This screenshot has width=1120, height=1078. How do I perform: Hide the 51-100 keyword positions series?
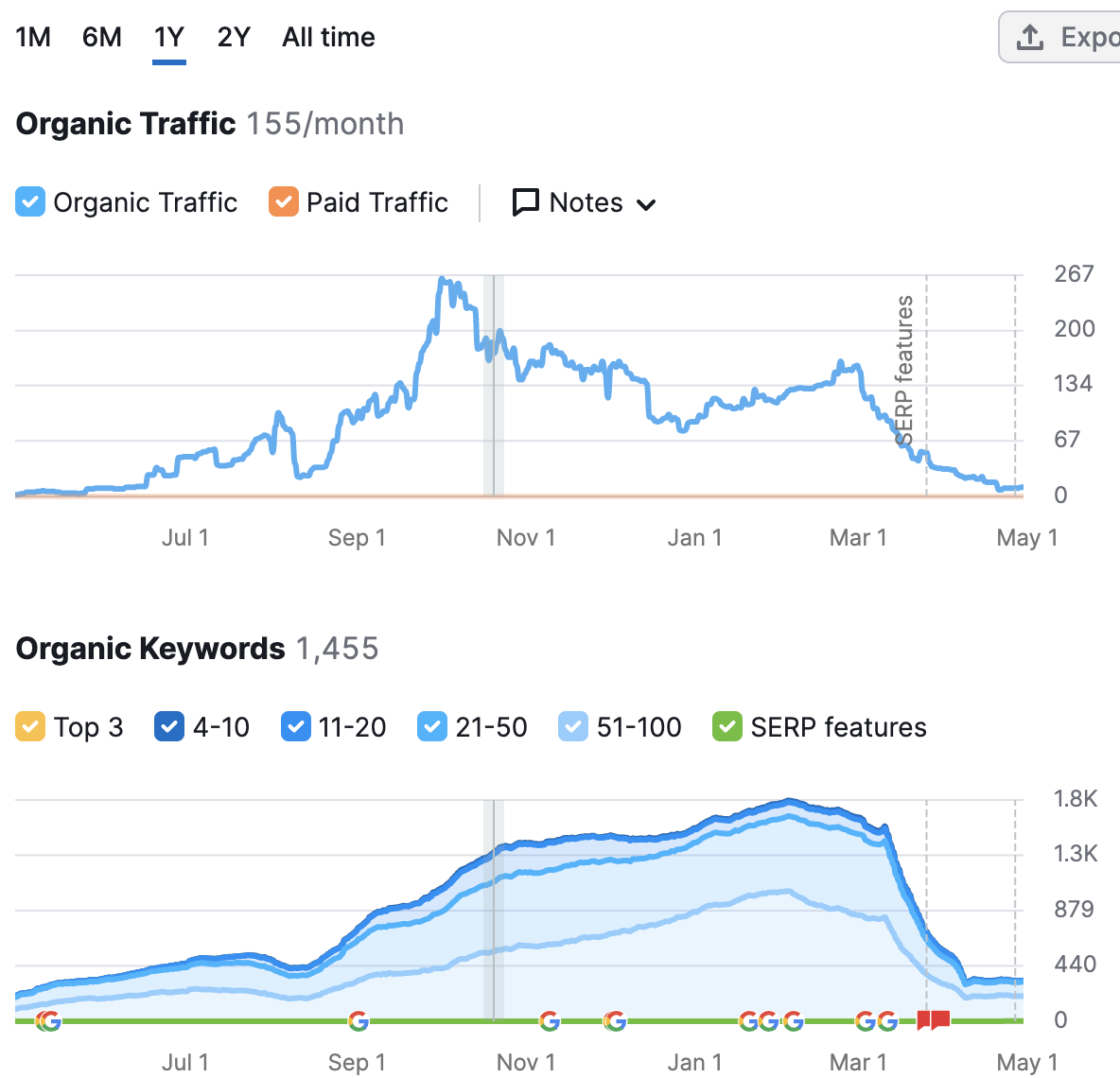pyautogui.click(x=573, y=727)
